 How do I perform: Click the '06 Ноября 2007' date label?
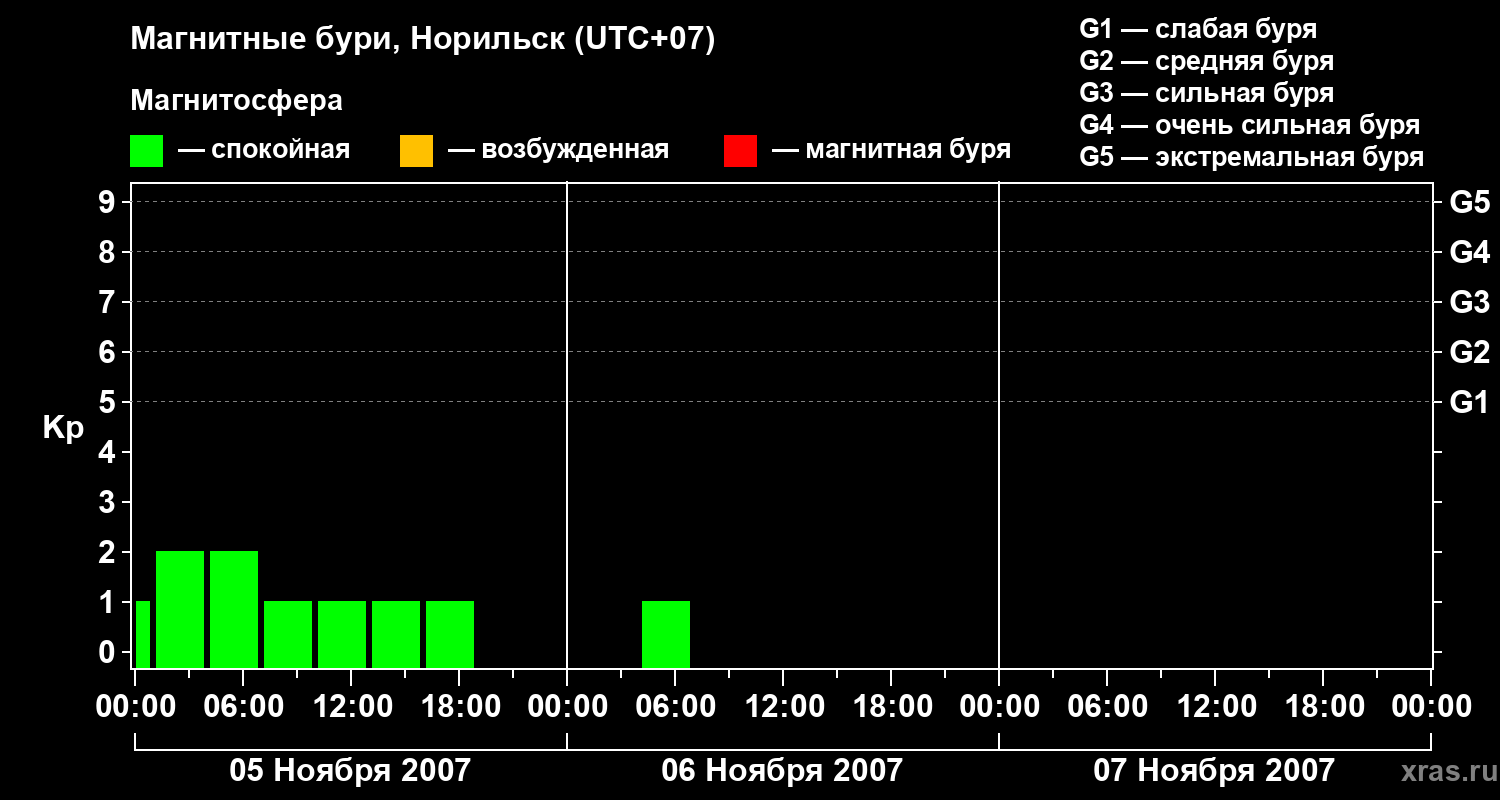(x=782, y=770)
